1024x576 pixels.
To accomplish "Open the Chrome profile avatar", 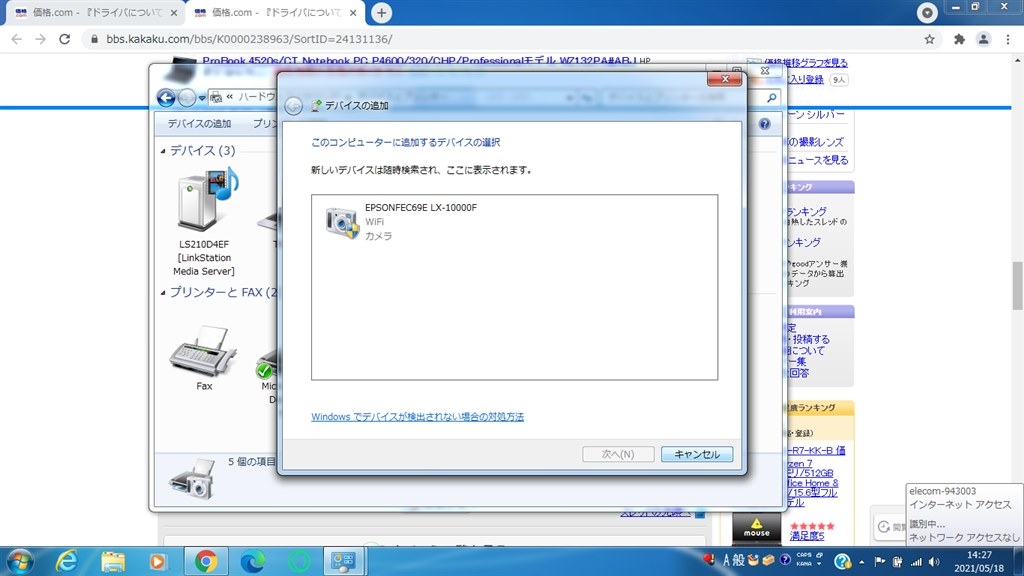I will tap(984, 39).
